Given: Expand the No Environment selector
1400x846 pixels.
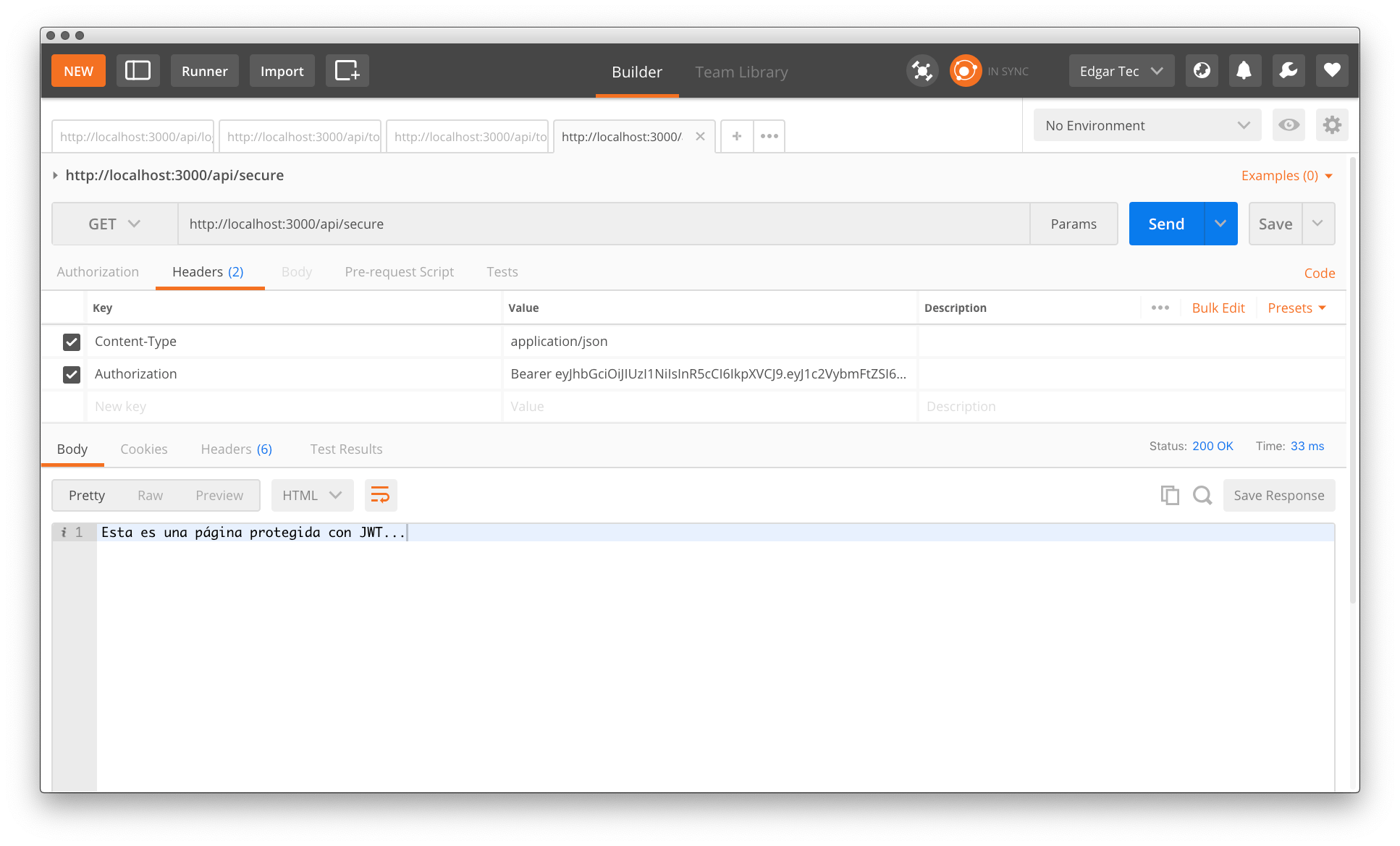Looking at the screenshot, I should (x=1147, y=125).
